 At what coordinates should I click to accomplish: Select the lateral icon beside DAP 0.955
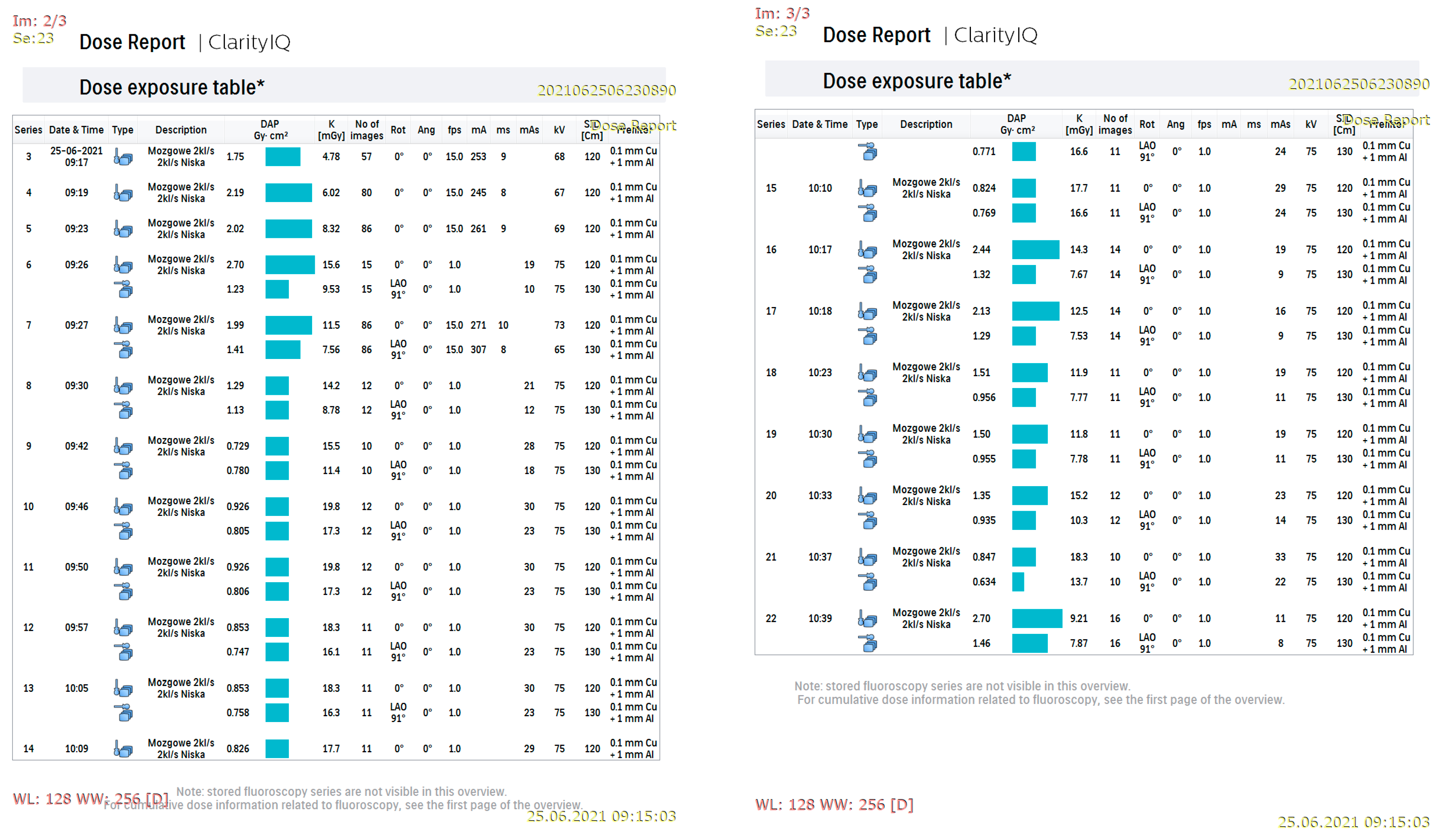click(x=867, y=458)
